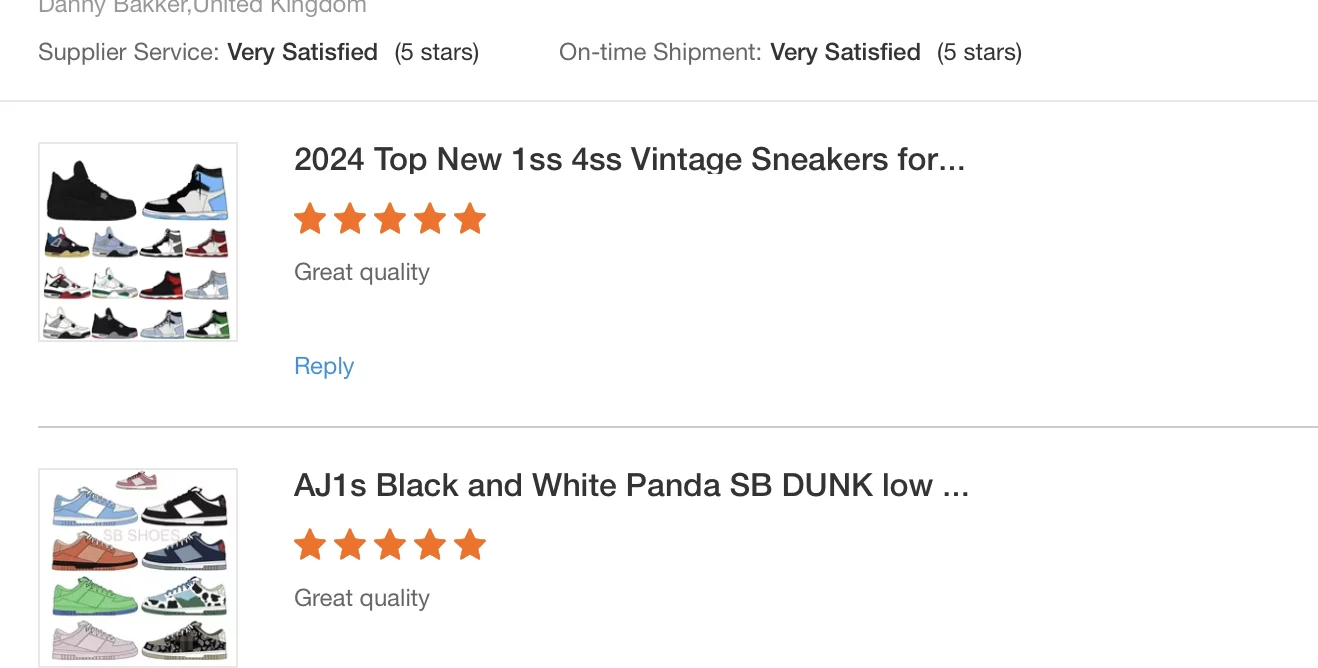Click Great quality comment under Panda SB Dunk
This screenshot has height=668, width=1318.
point(362,598)
